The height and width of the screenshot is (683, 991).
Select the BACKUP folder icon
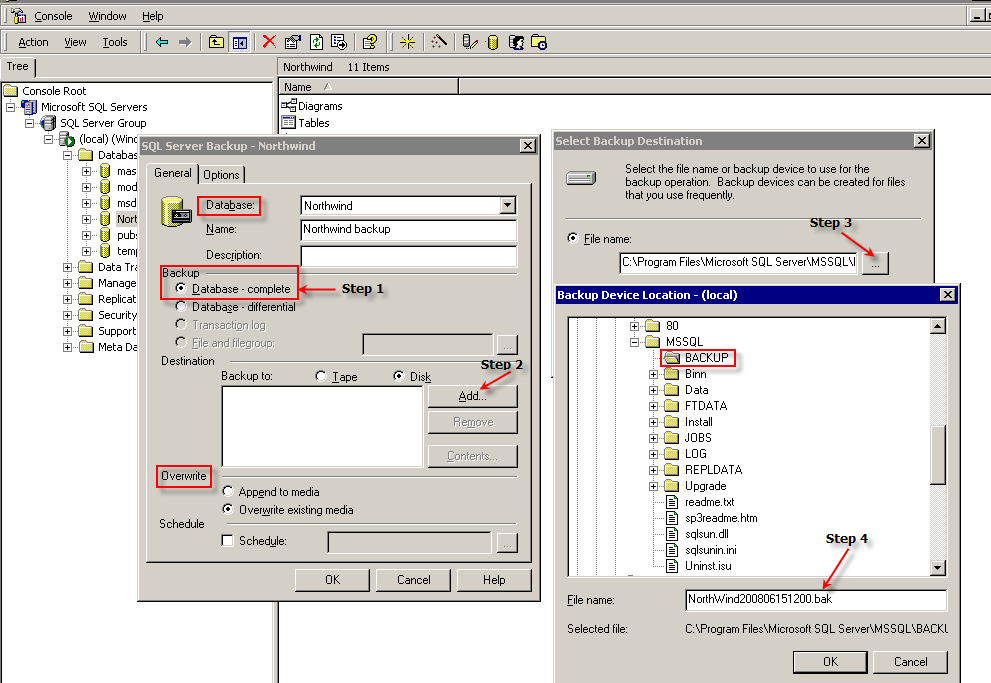click(x=671, y=358)
